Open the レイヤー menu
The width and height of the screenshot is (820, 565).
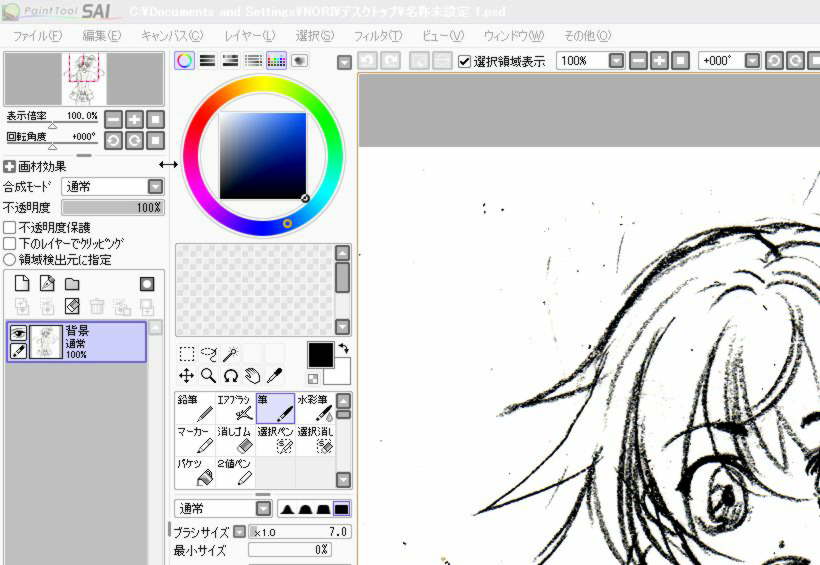(250, 36)
